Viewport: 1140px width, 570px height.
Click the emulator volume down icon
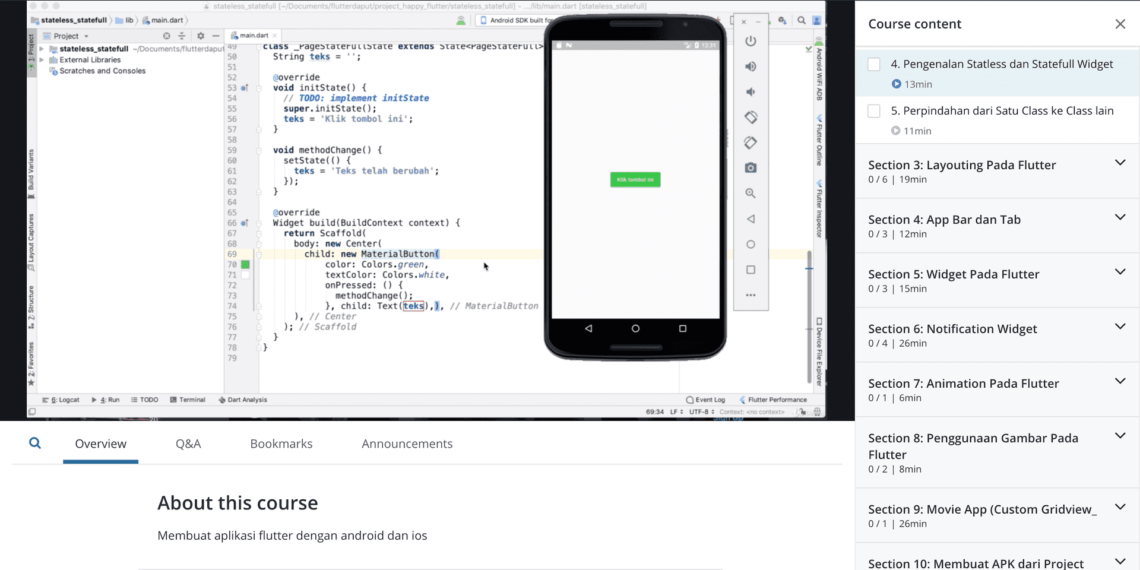click(751, 92)
